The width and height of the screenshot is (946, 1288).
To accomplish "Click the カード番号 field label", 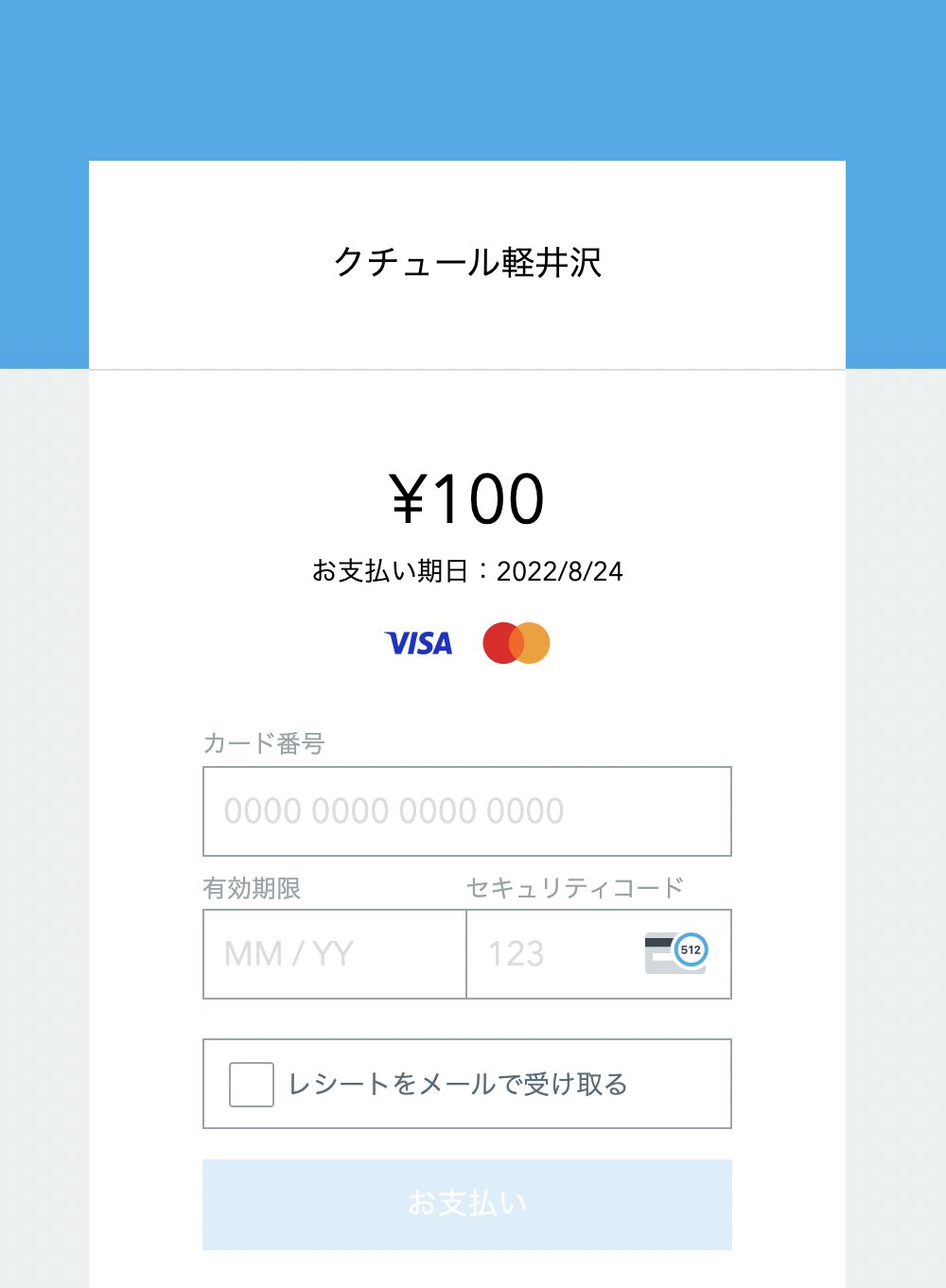I will 264,743.
